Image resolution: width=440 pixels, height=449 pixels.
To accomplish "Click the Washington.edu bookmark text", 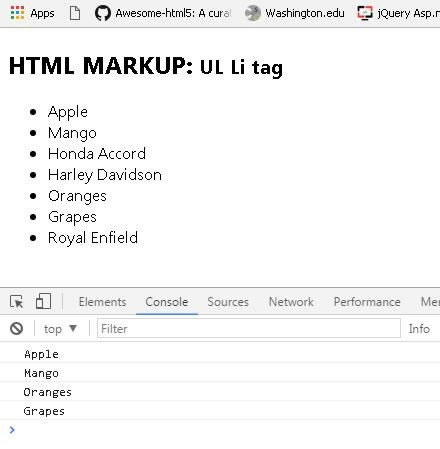I will (305, 13).
